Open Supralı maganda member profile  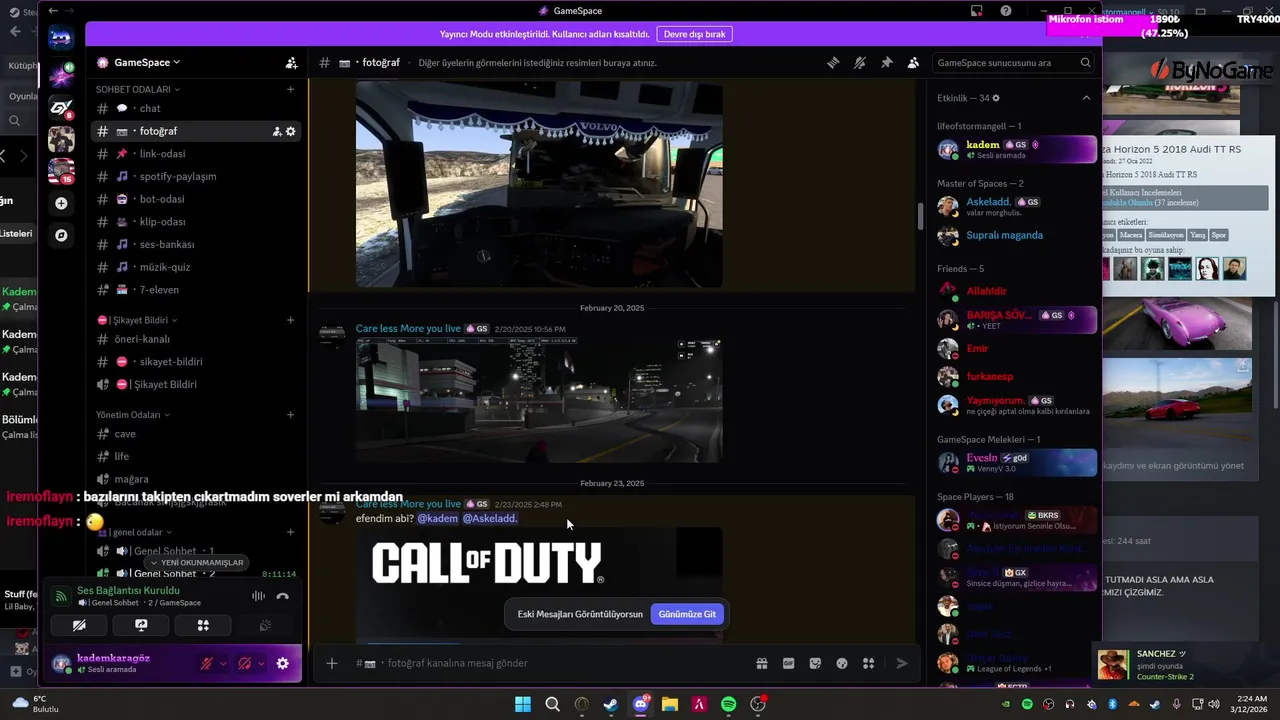point(1004,235)
